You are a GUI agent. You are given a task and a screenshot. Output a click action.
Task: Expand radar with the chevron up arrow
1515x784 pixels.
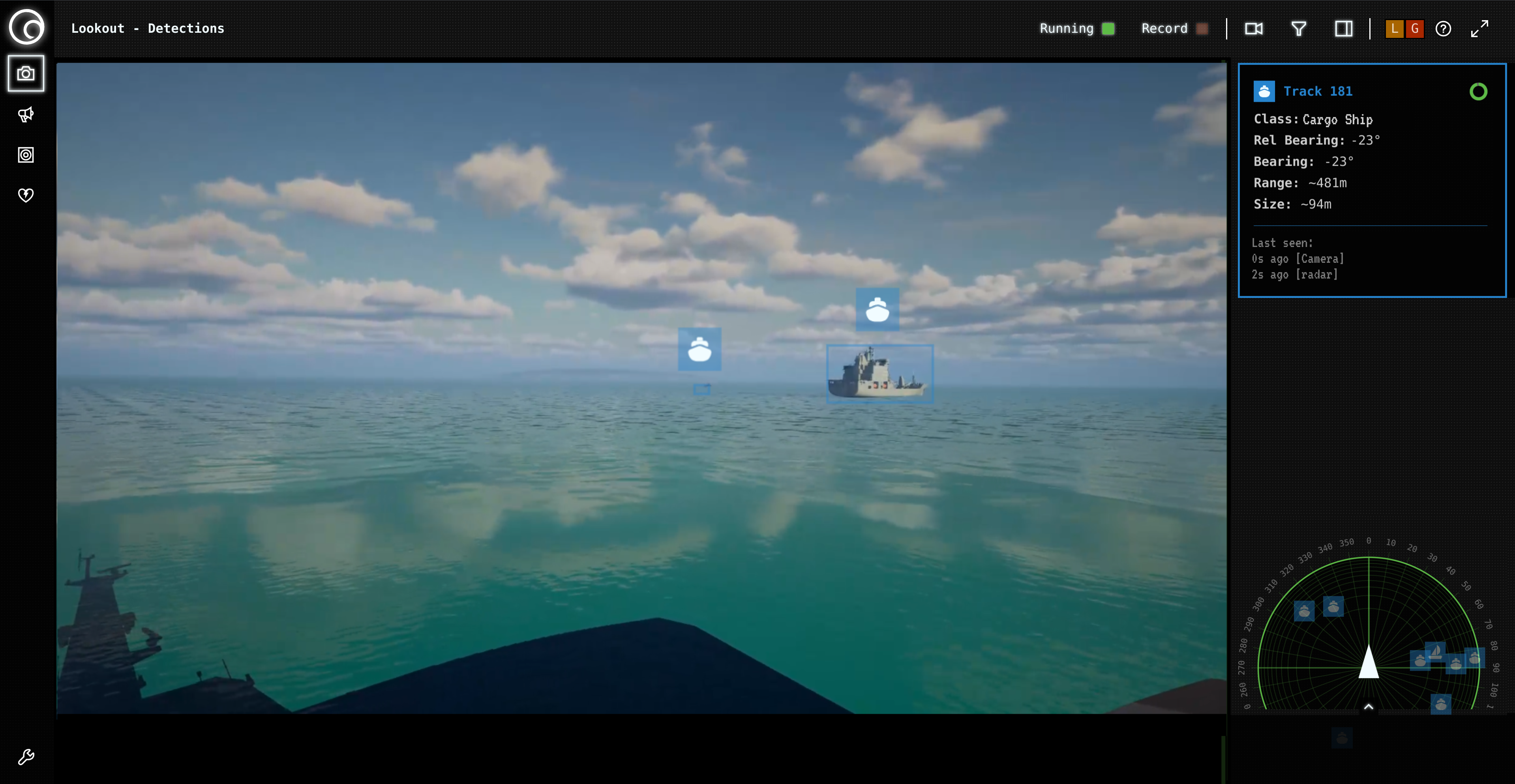coord(1369,706)
